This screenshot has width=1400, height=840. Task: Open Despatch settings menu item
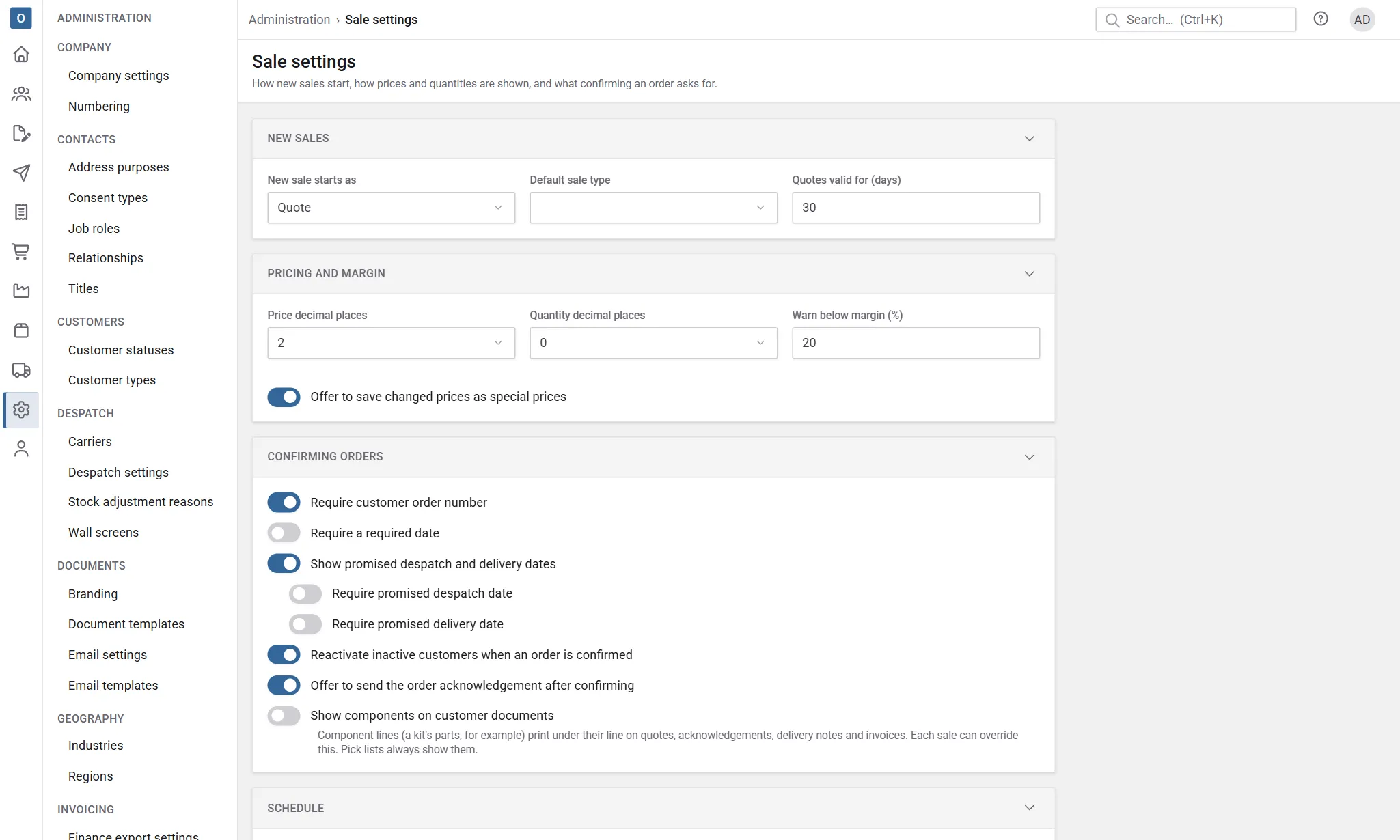pos(118,473)
